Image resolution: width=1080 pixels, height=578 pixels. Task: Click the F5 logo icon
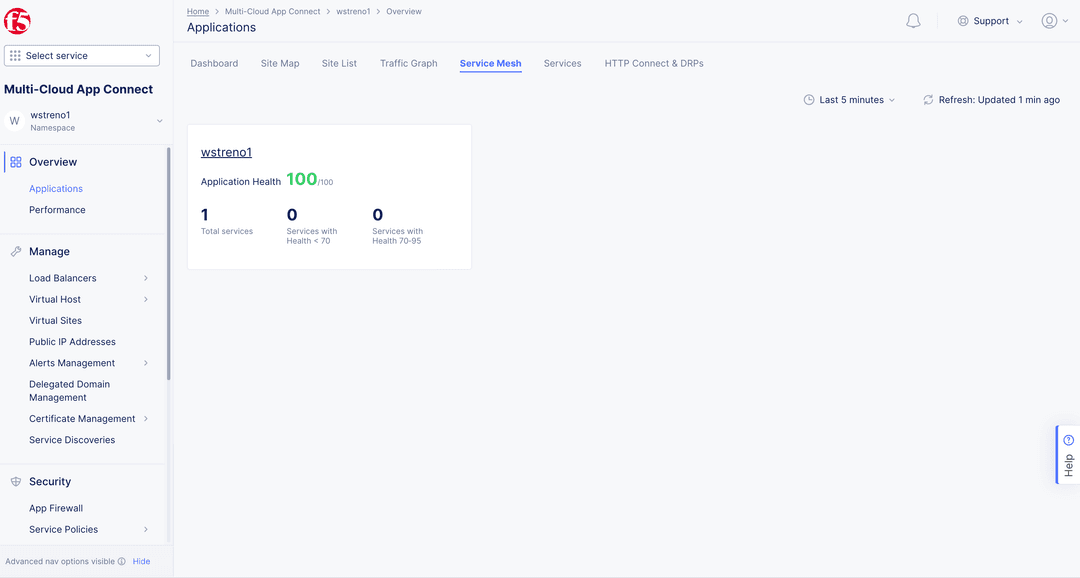(x=17, y=19)
